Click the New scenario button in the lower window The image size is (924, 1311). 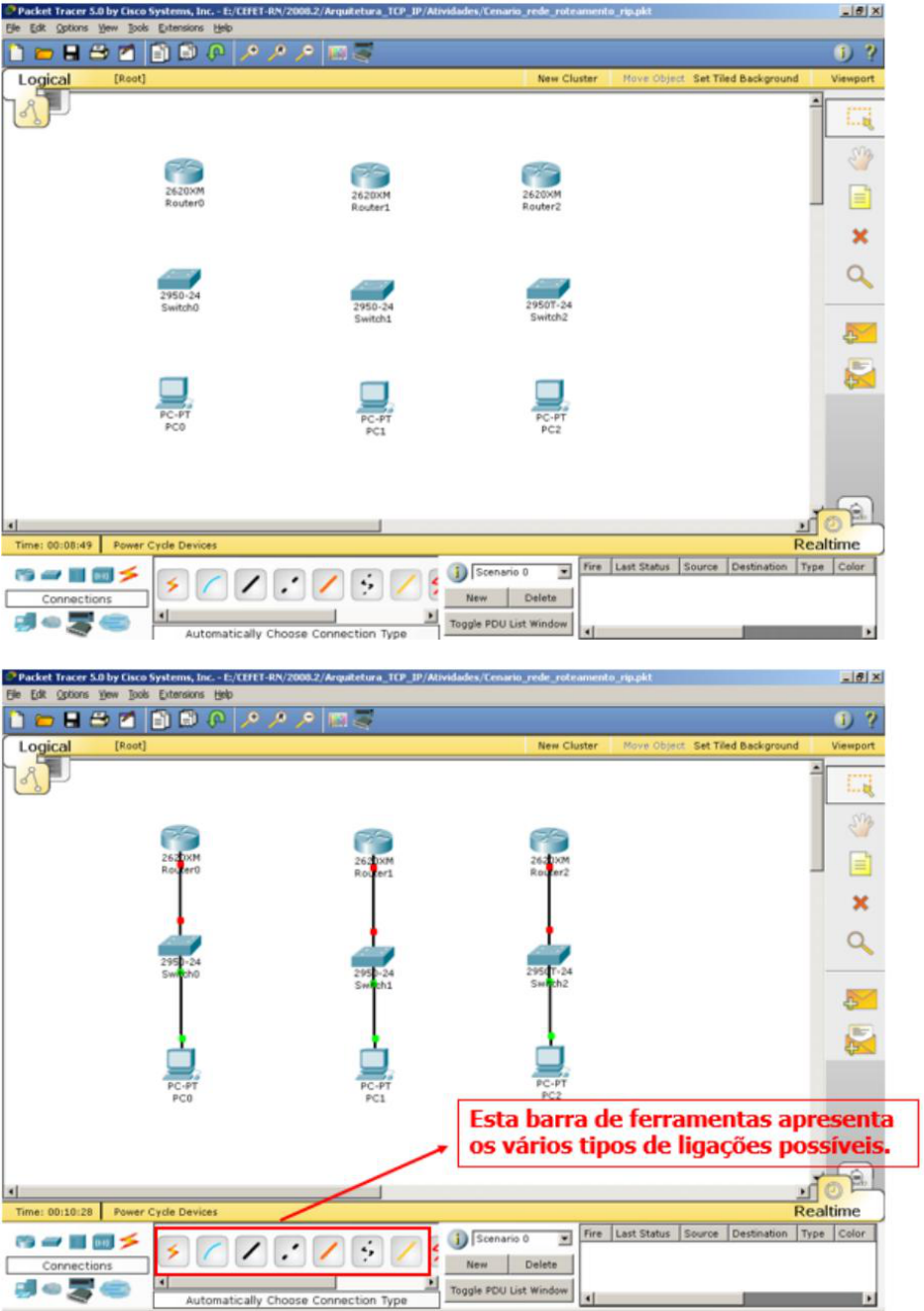tap(477, 1264)
